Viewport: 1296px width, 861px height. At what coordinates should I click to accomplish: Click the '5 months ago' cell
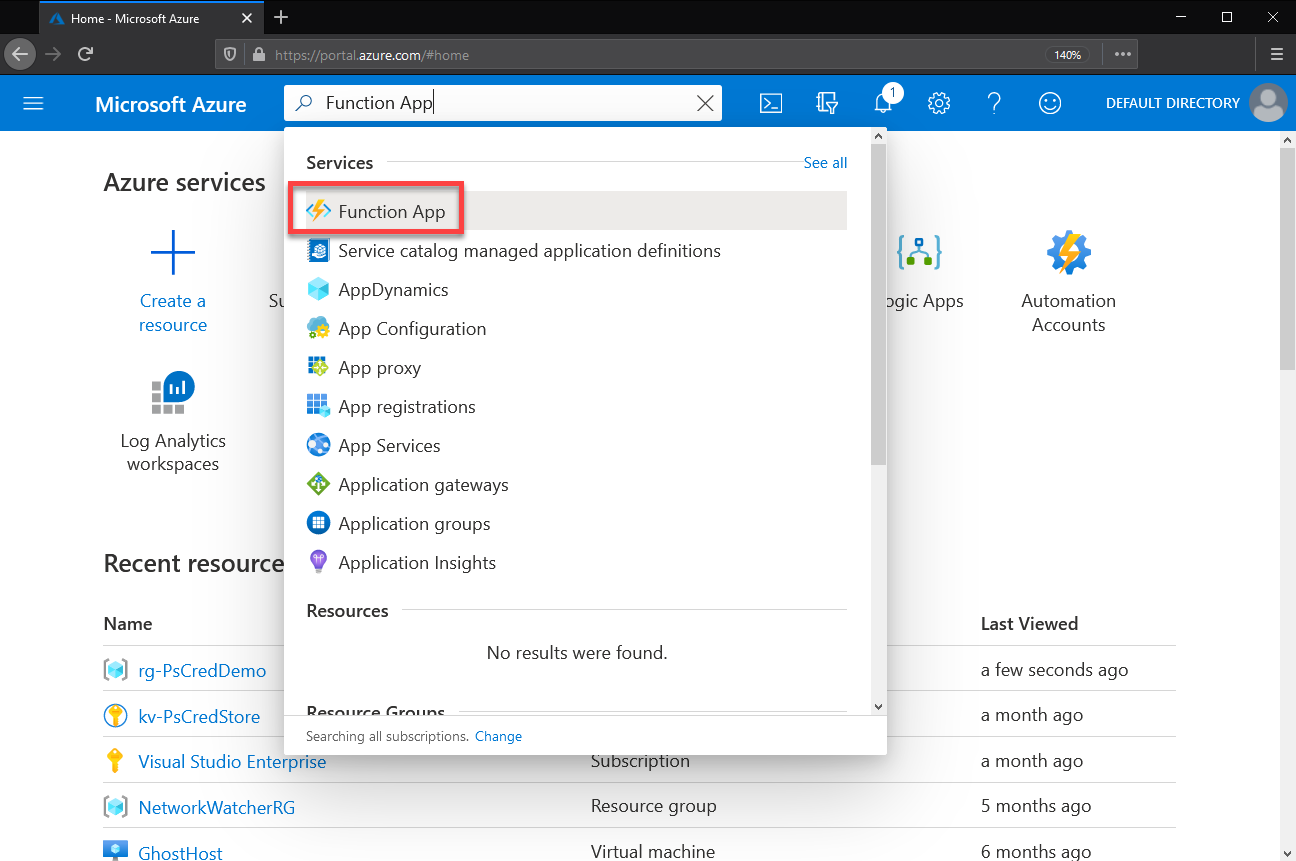point(1035,806)
